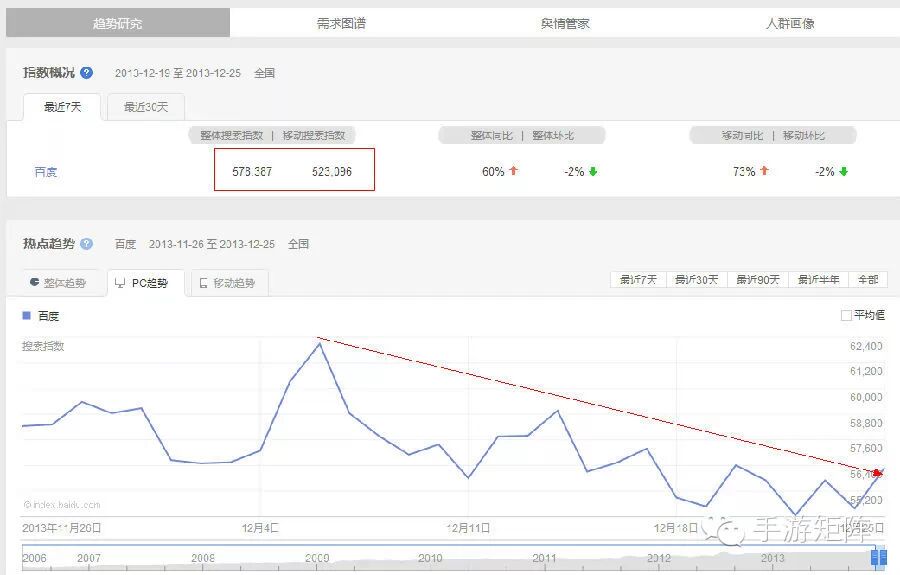Click the 2013年11月20日 axis label

[61, 528]
